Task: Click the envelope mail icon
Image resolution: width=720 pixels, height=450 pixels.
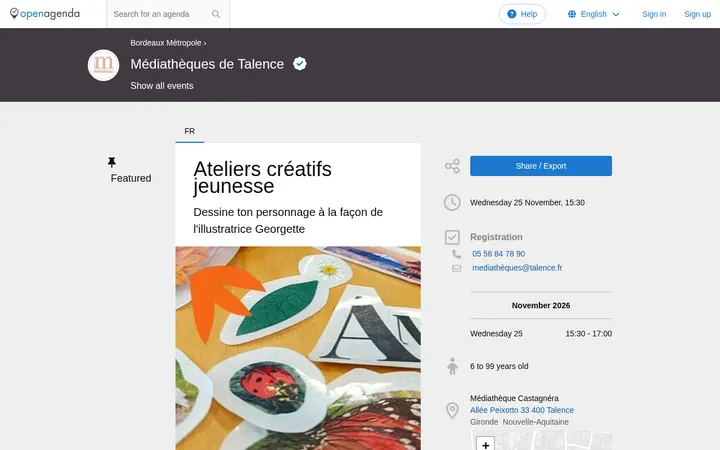Action: click(x=456, y=268)
